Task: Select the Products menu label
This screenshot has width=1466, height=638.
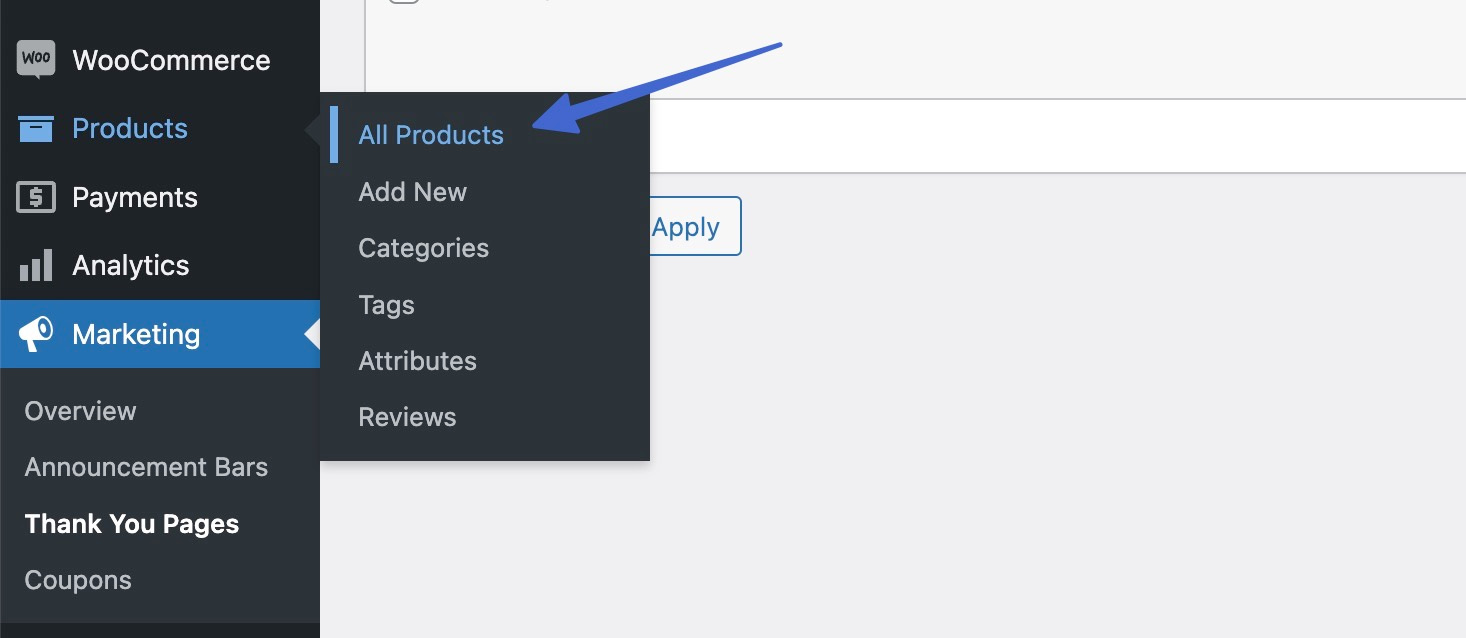Action: coord(130,129)
